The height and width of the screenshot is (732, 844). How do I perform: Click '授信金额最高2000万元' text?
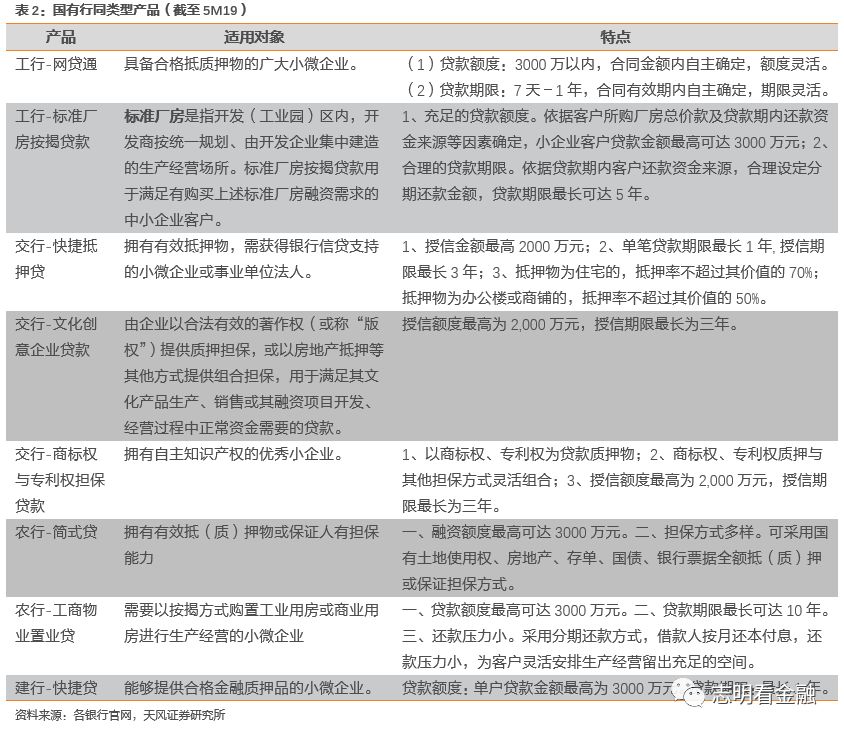point(504,246)
